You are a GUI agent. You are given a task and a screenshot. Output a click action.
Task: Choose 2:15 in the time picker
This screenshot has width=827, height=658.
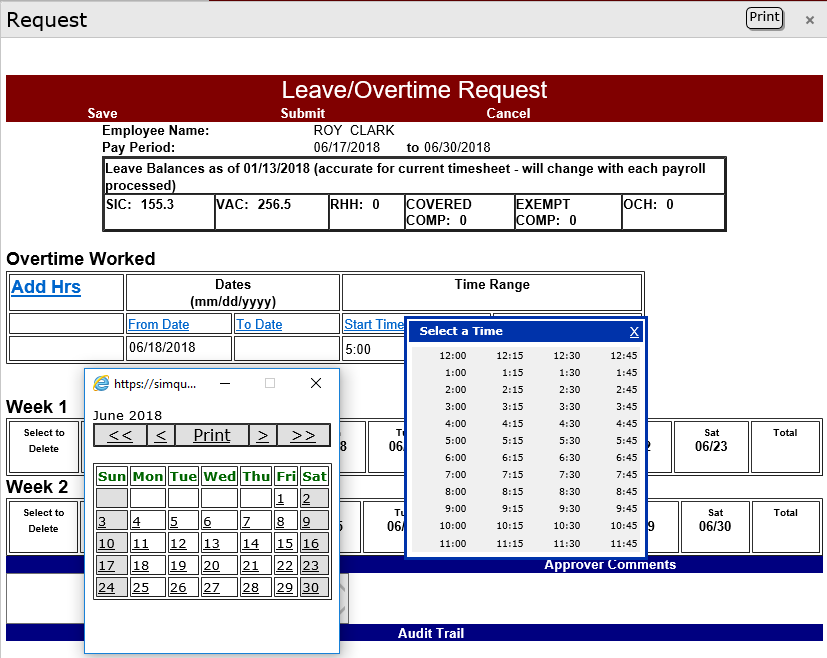tap(513, 390)
